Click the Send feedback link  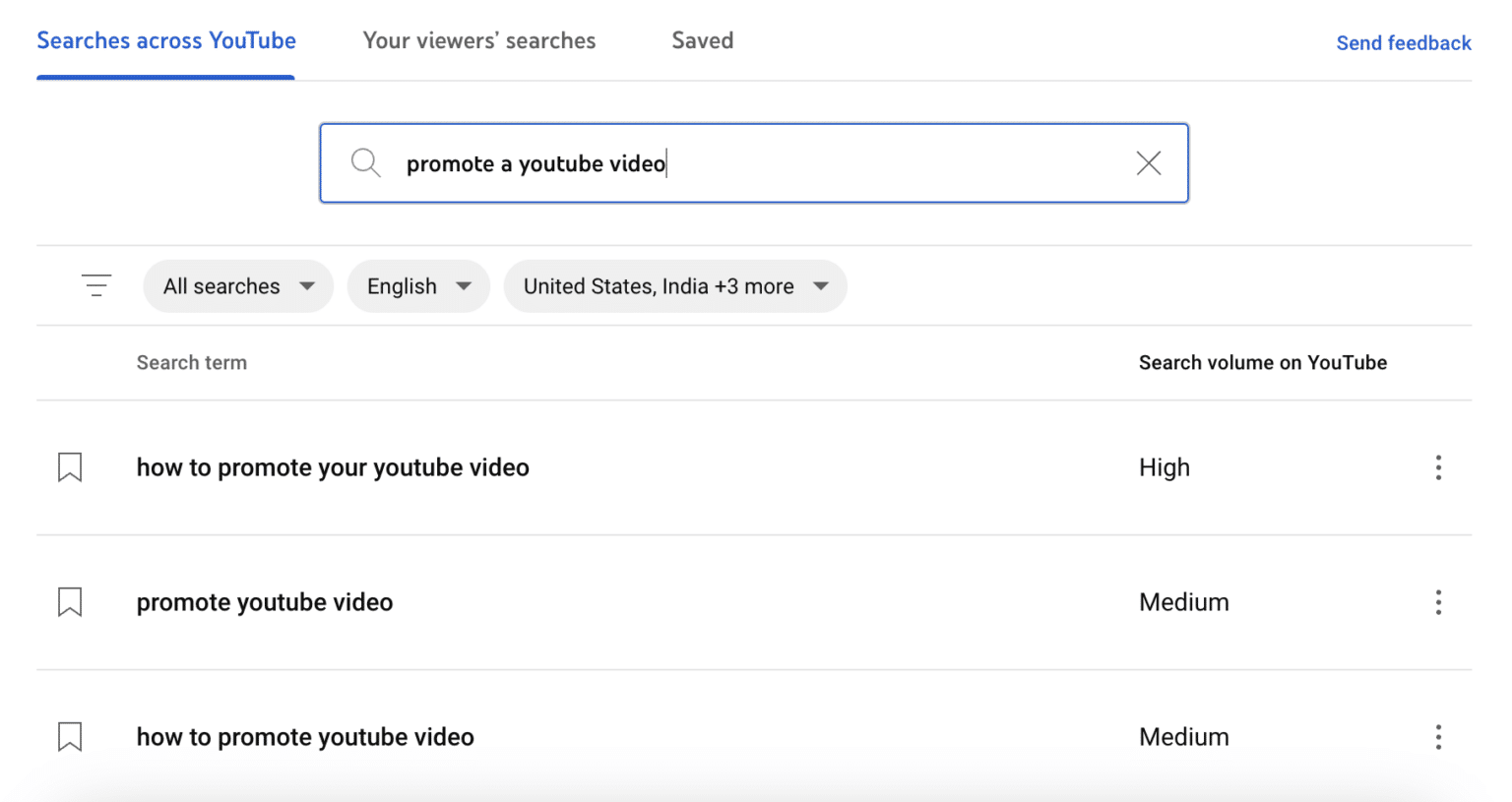click(1404, 43)
